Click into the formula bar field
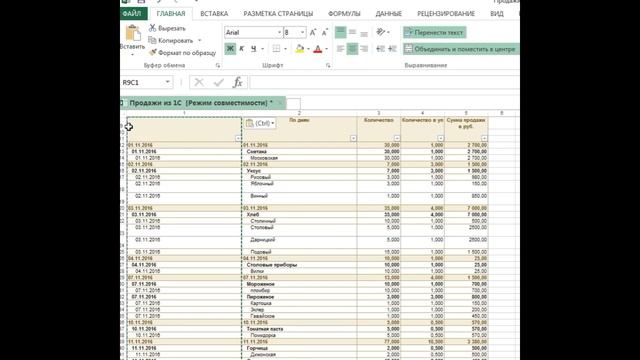This screenshot has height=360, width=640. pyautogui.click(x=384, y=82)
